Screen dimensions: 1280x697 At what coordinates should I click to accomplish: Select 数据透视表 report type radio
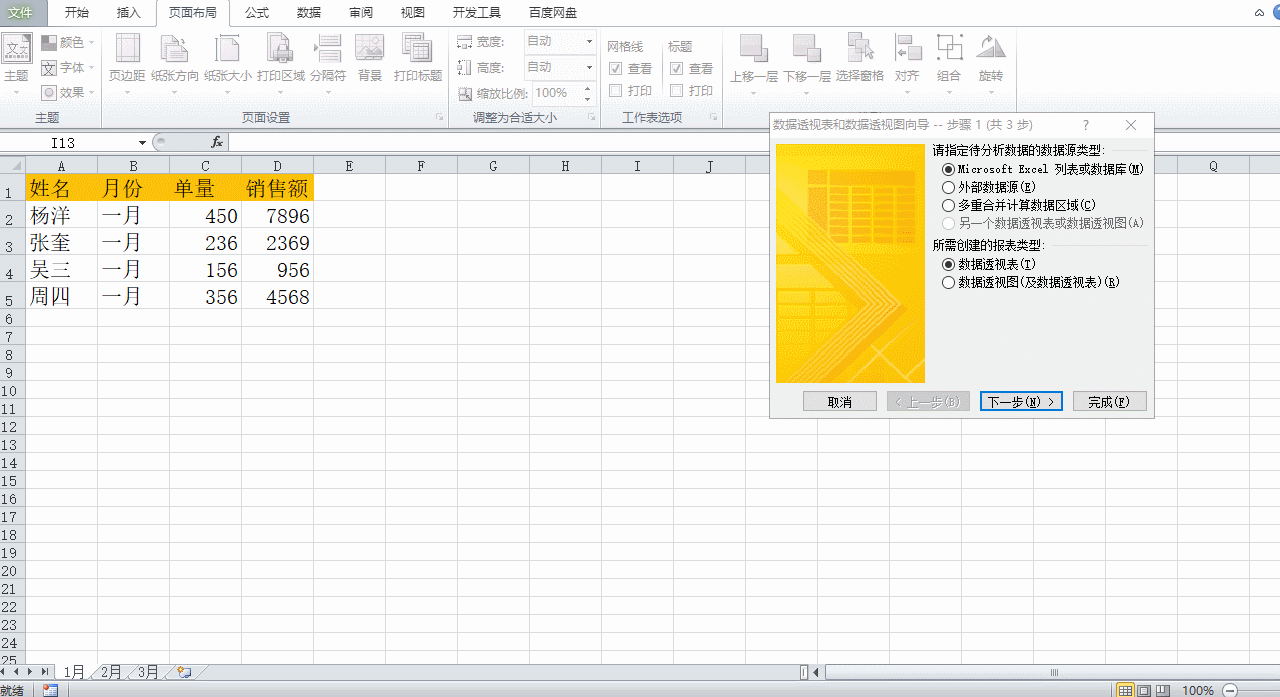[x=949, y=264]
